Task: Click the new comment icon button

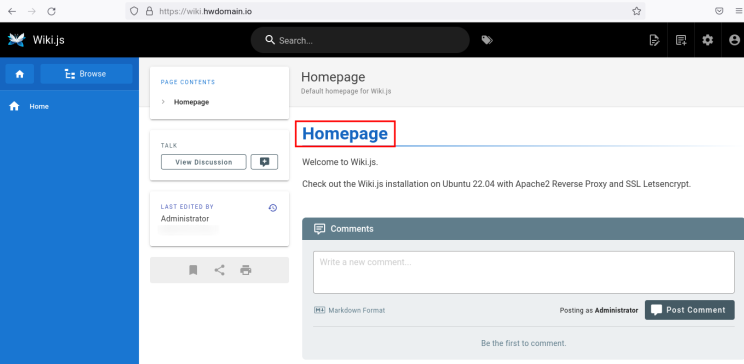Action: 264,162
